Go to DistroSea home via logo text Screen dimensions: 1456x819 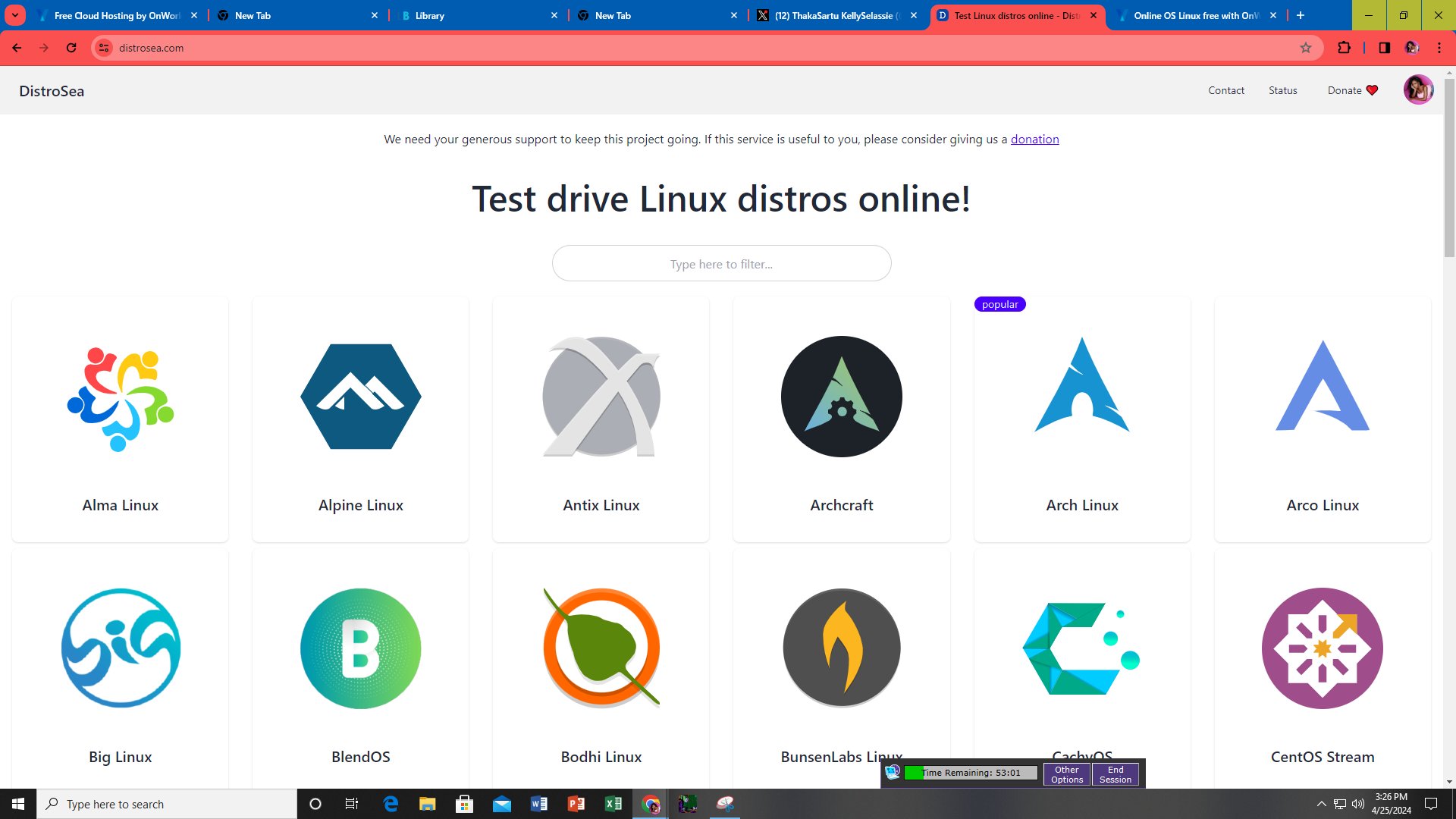(52, 91)
